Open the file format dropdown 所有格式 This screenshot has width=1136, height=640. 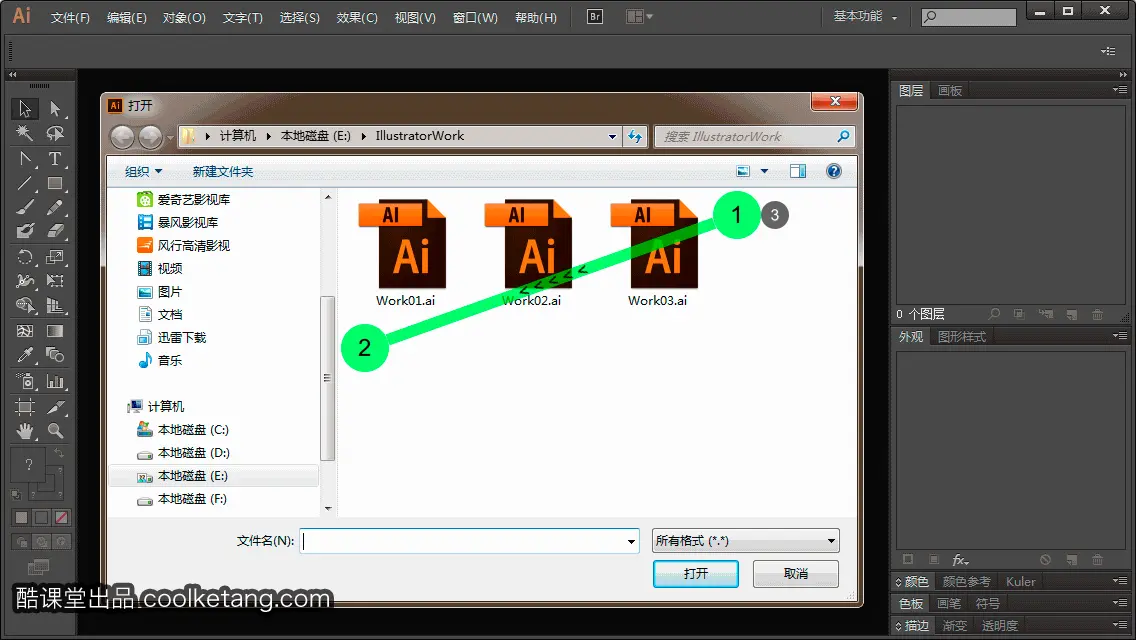tap(746, 541)
